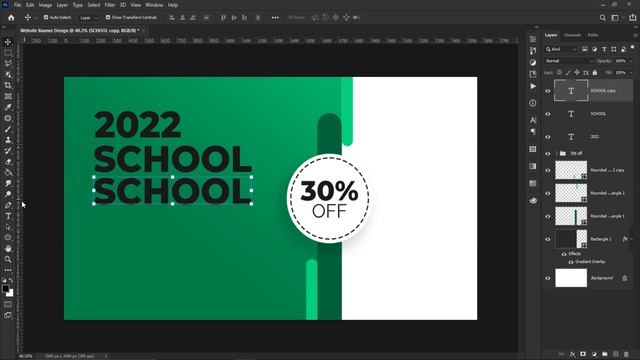The height and width of the screenshot is (360, 640).
Task: Open the Filter menu
Action: pos(110,5)
